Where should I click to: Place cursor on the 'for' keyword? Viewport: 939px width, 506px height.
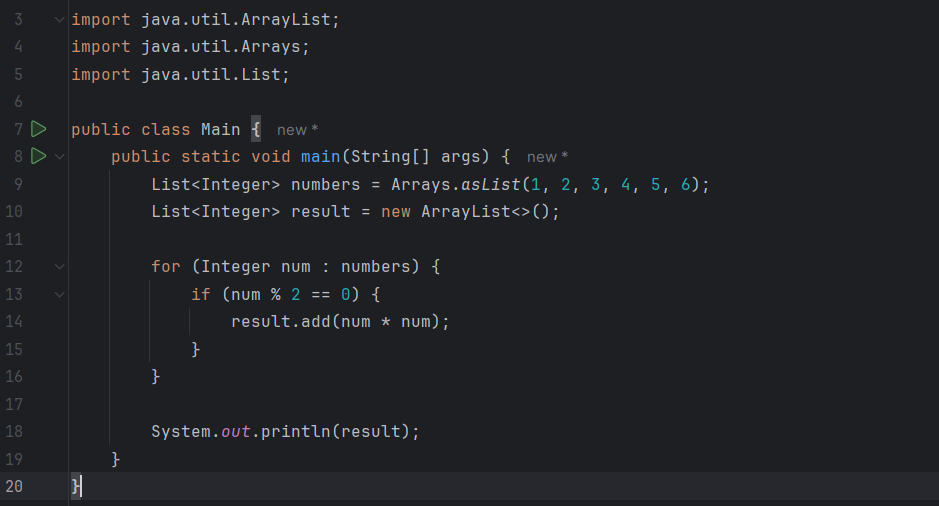[165, 266]
